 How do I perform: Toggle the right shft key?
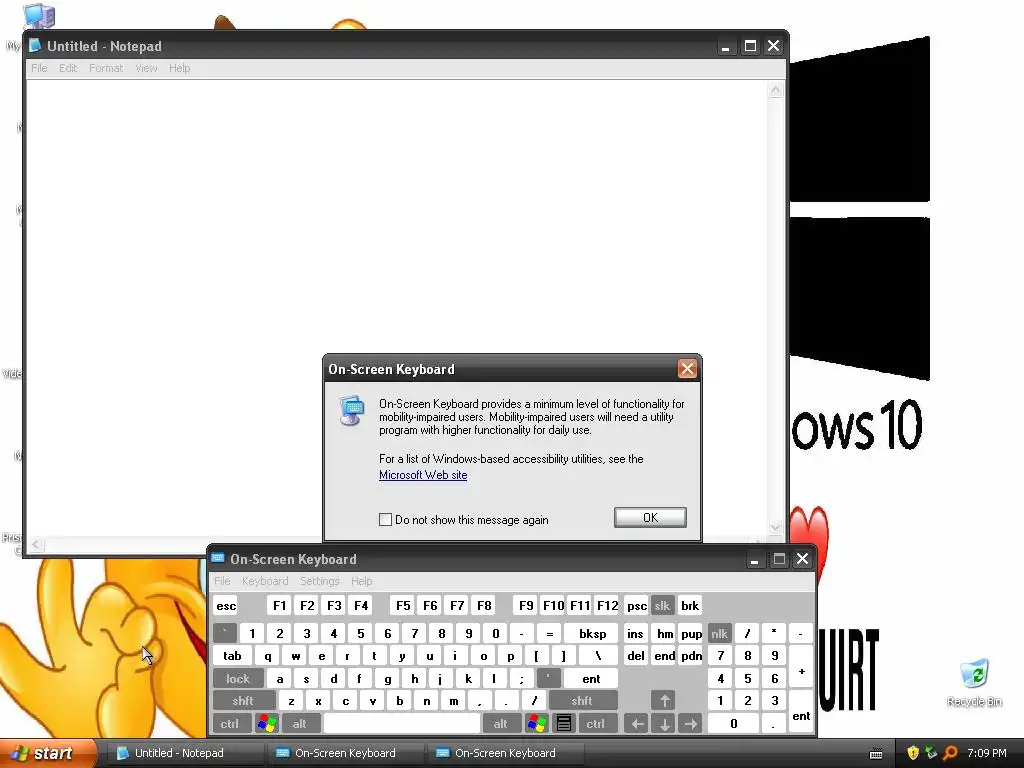pos(582,701)
